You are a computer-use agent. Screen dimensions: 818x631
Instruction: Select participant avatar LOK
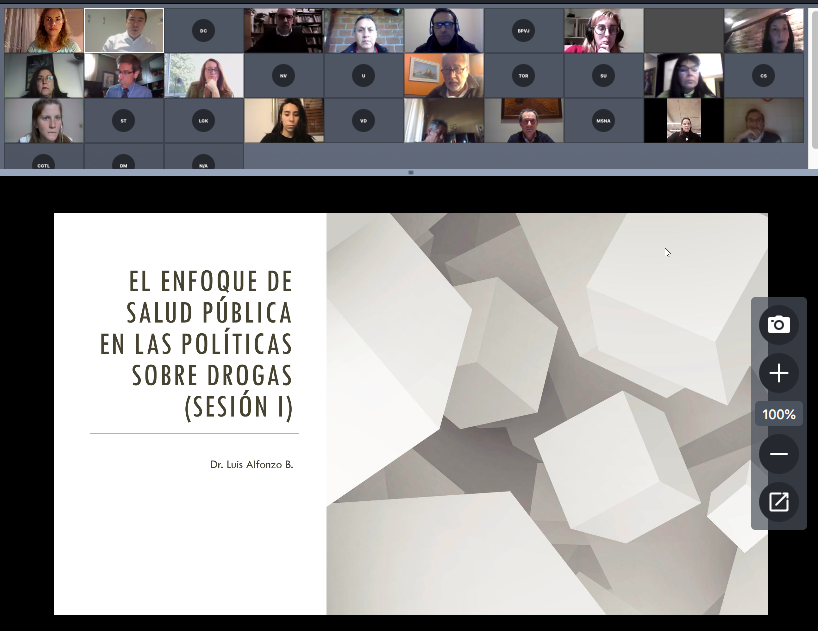[203, 121]
